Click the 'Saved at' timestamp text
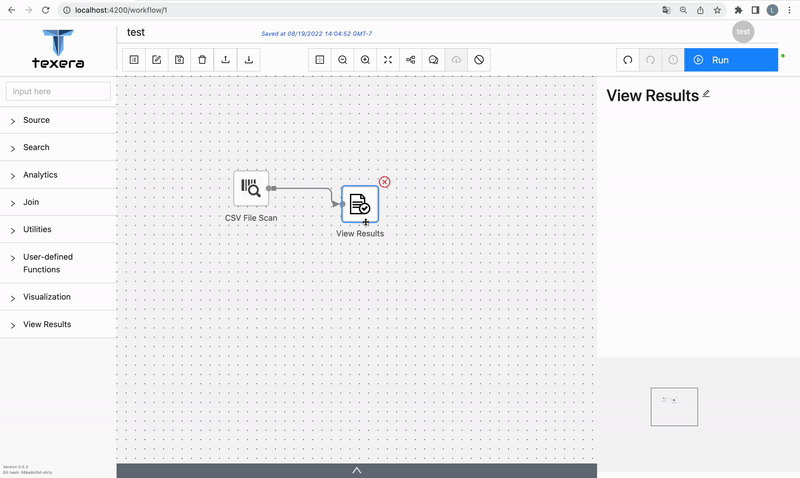800x478 pixels. (x=316, y=34)
